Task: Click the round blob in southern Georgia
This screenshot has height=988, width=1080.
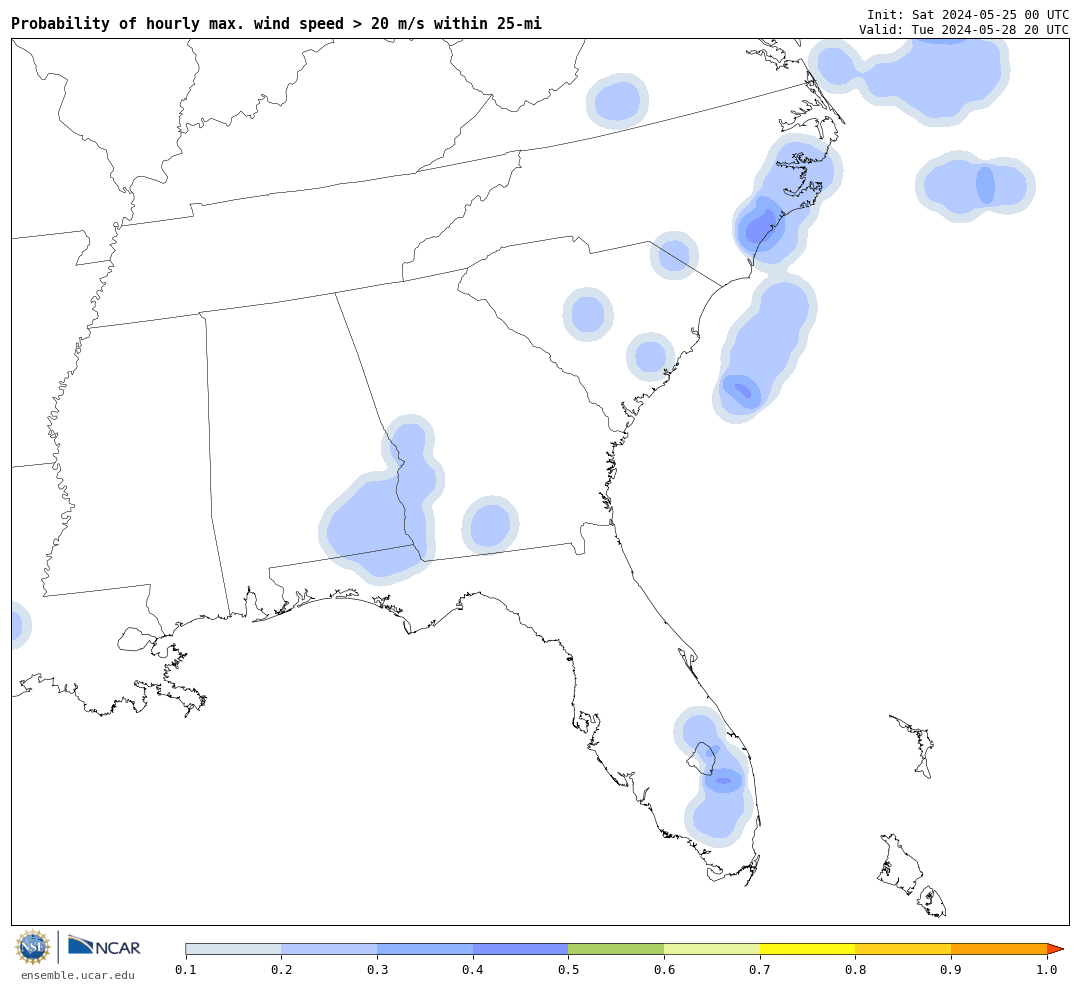Action: [x=490, y=525]
